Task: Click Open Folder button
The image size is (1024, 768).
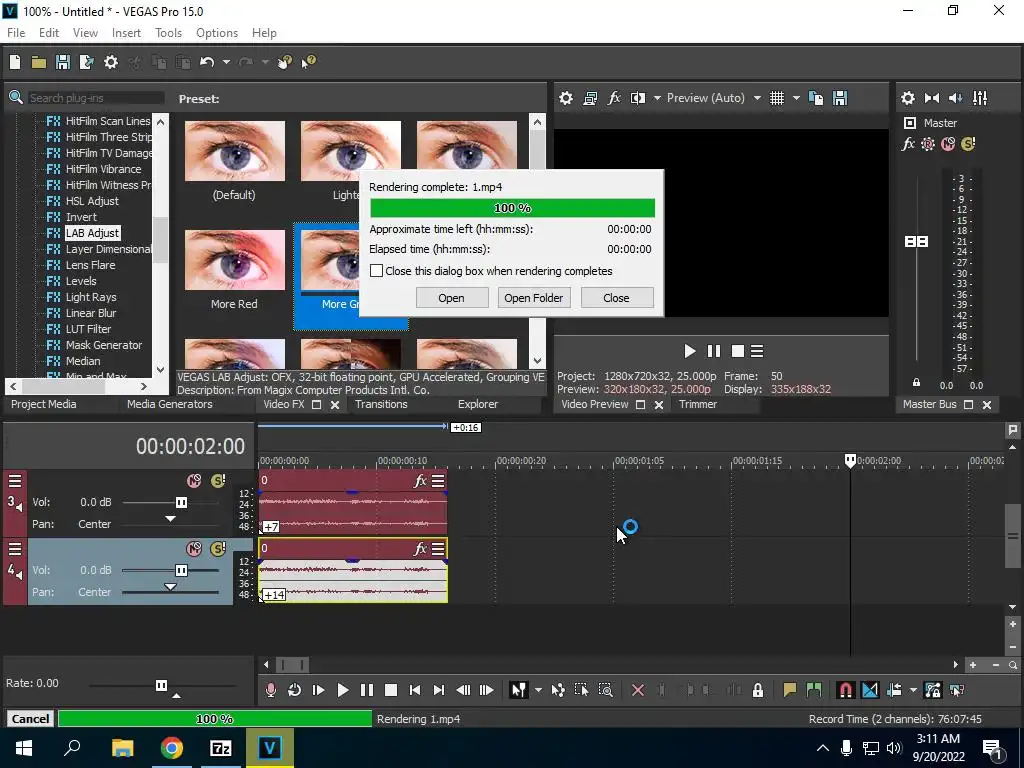Action: click(534, 298)
